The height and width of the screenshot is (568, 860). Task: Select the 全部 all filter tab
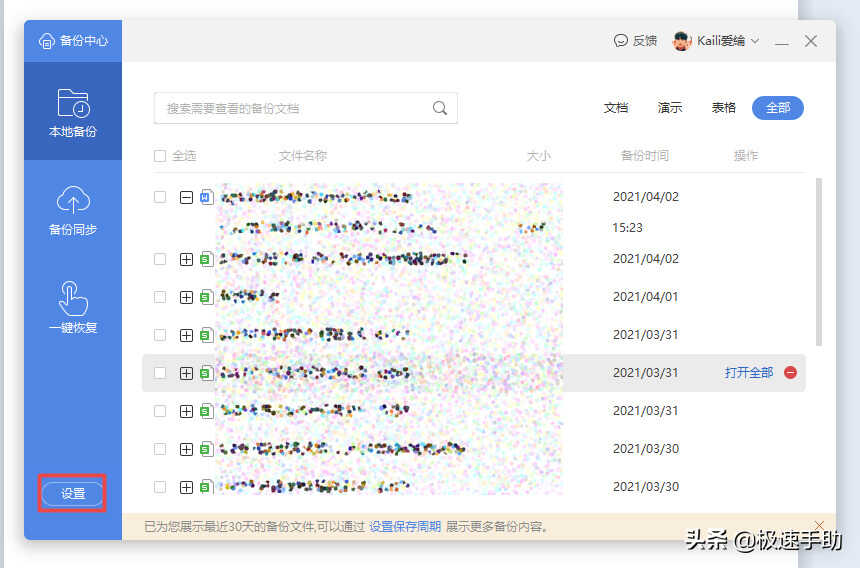coord(778,108)
